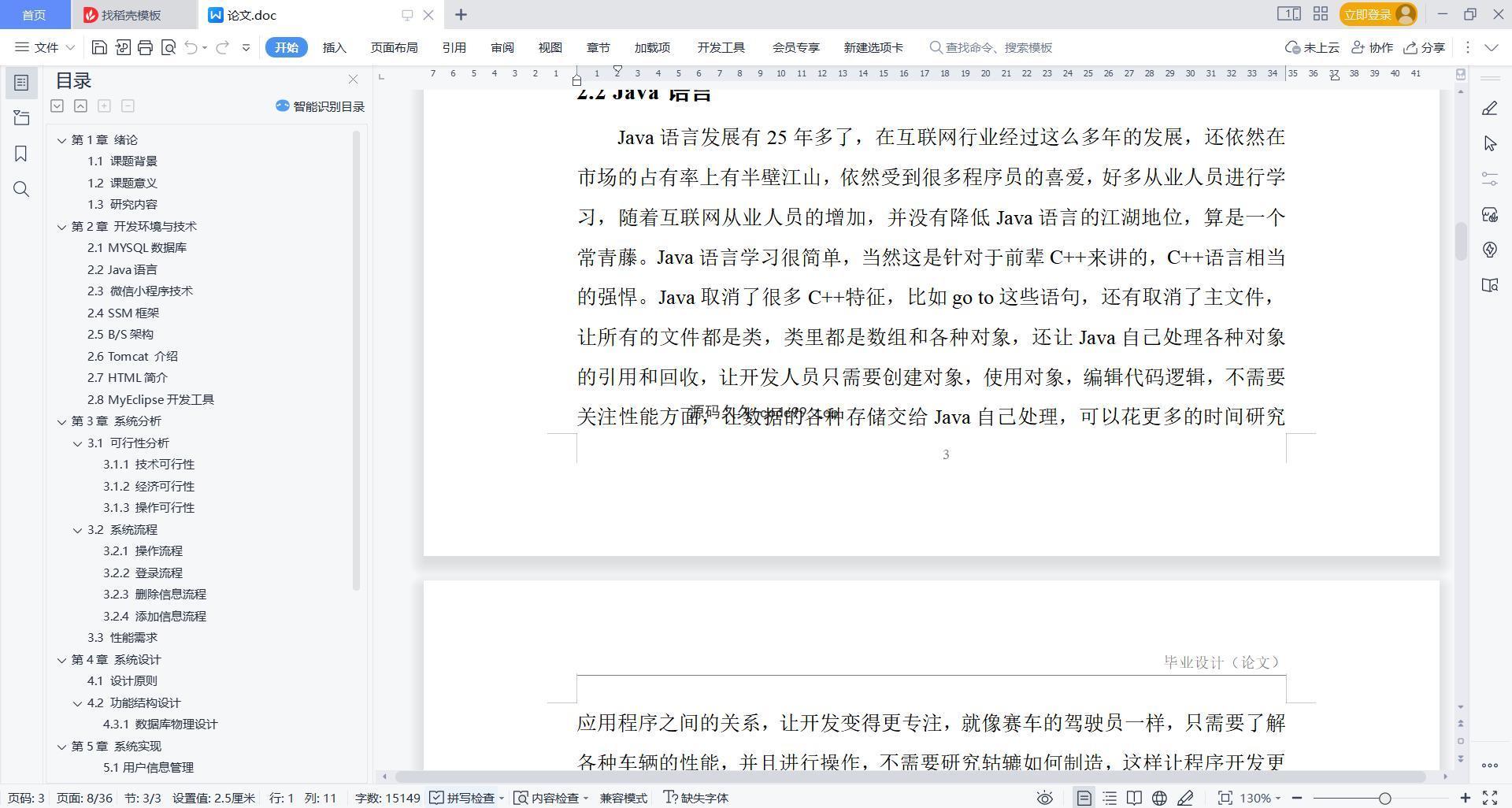Open the 开发工具 ribbon tab
1512x808 pixels.
point(721,47)
